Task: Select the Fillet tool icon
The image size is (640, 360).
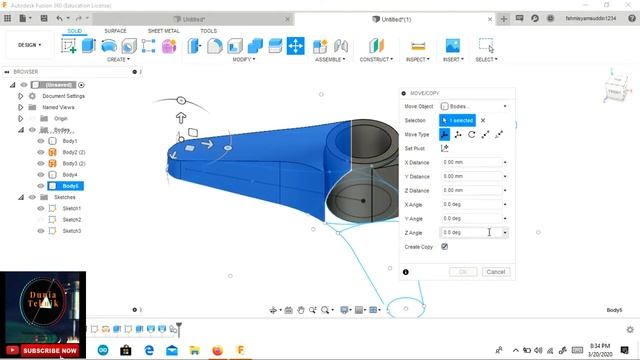Action: coord(215,46)
